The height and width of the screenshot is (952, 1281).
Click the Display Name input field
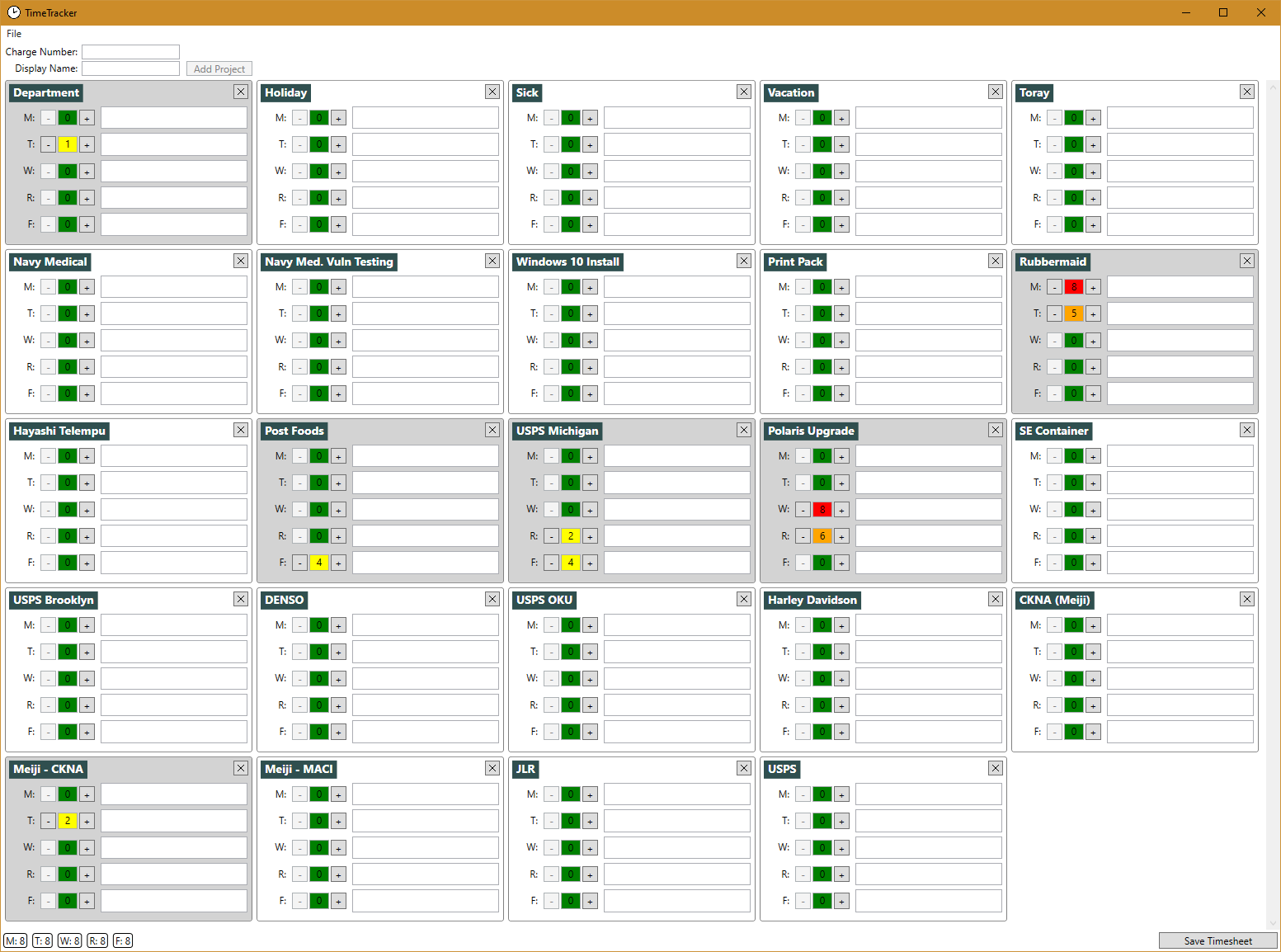(x=130, y=68)
